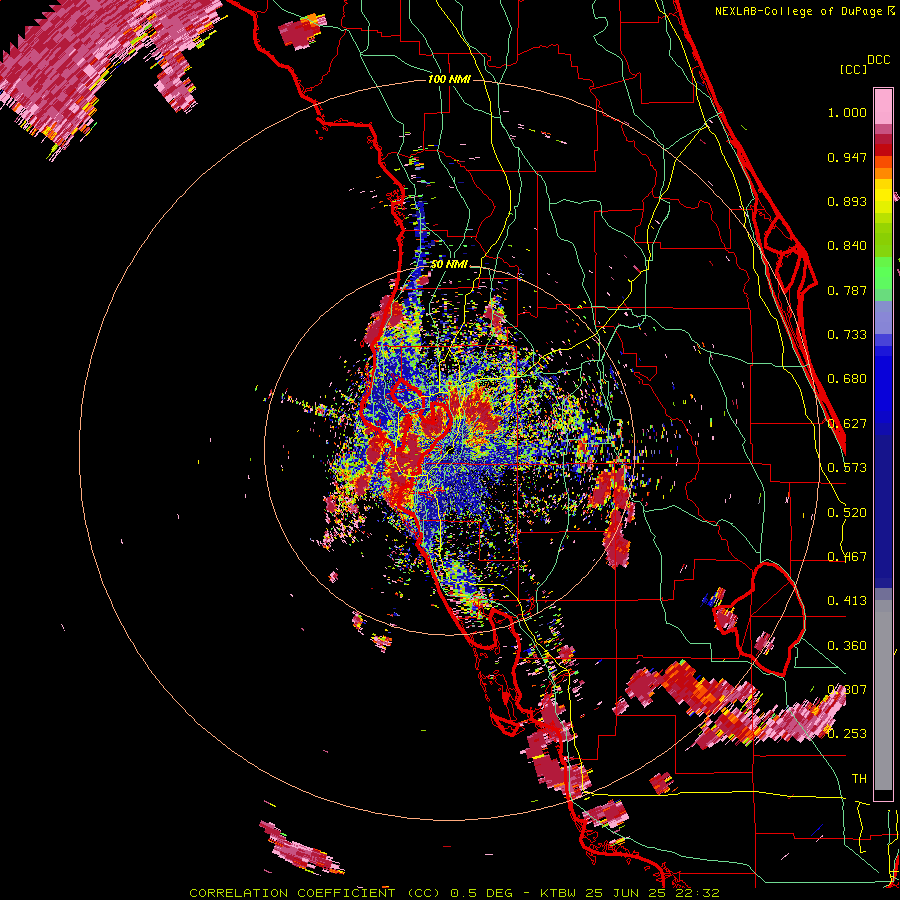
Task: Click the pink top segment of color bar
Action: click(x=883, y=106)
